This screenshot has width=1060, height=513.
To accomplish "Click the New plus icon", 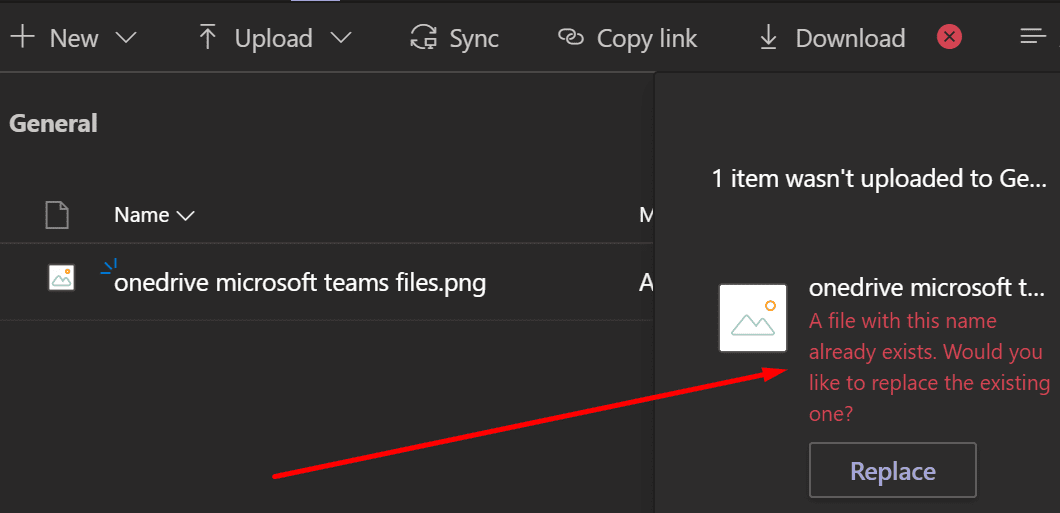I will [x=22, y=37].
